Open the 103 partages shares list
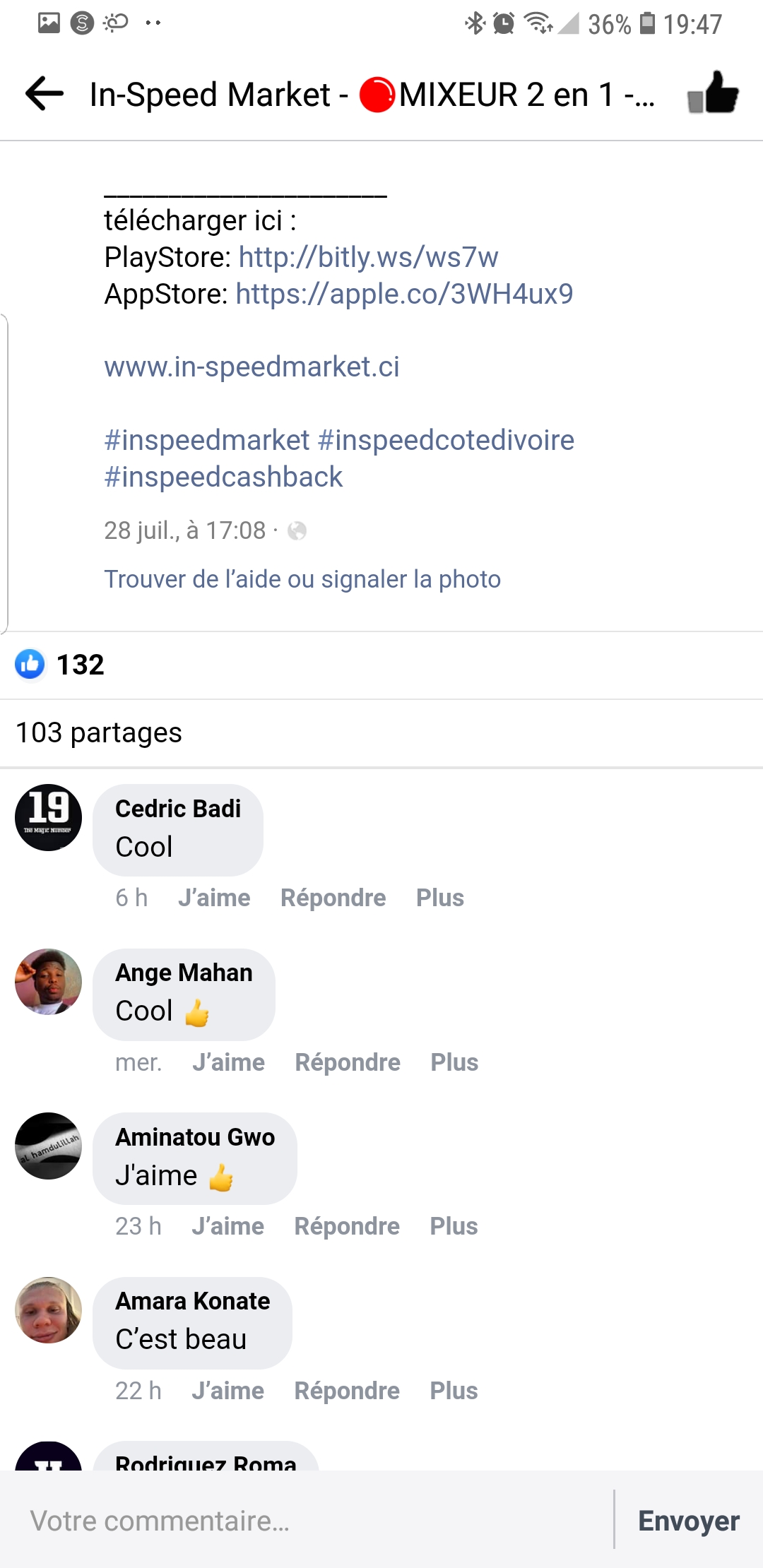This screenshot has height=1568, width=763. [99, 732]
